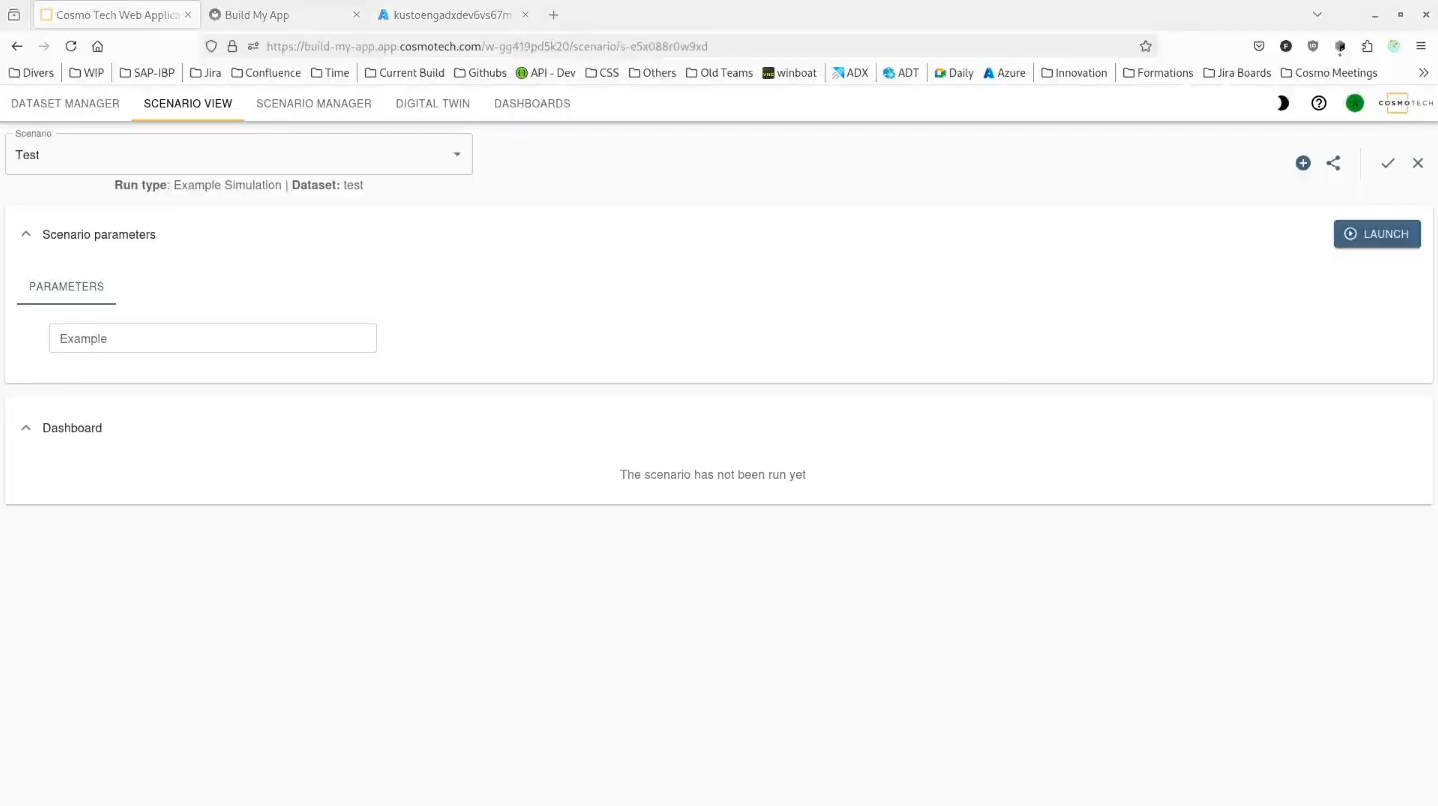This screenshot has height=806, width=1438.
Task: Go to the Digital Twin tab
Action: click(x=432, y=104)
